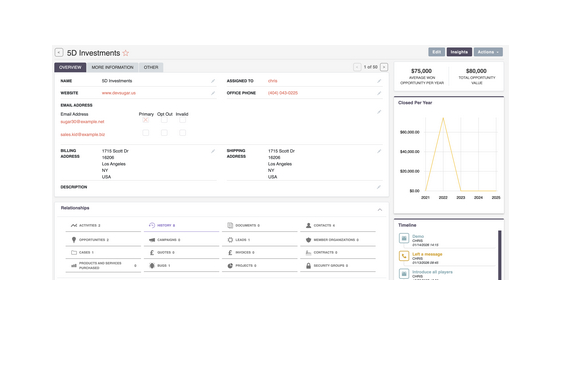Viewport: 562px width, 369px height.
Task: Open the Quotes relationship
Action: tap(181, 253)
